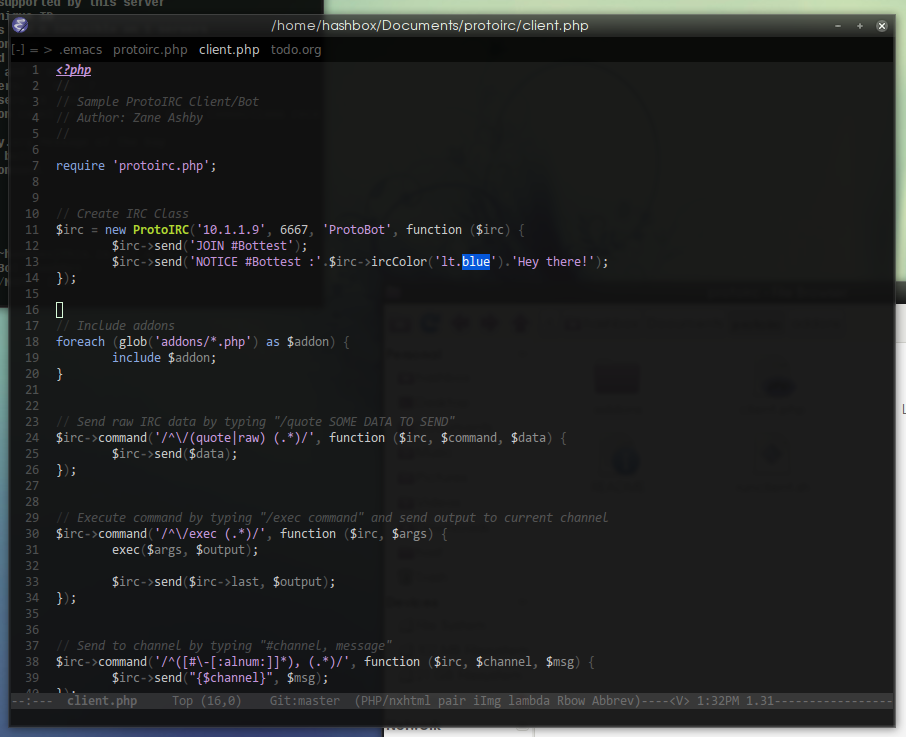Click the client.php buffer name in mode line
The image size is (906, 737).
coord(102,701)
